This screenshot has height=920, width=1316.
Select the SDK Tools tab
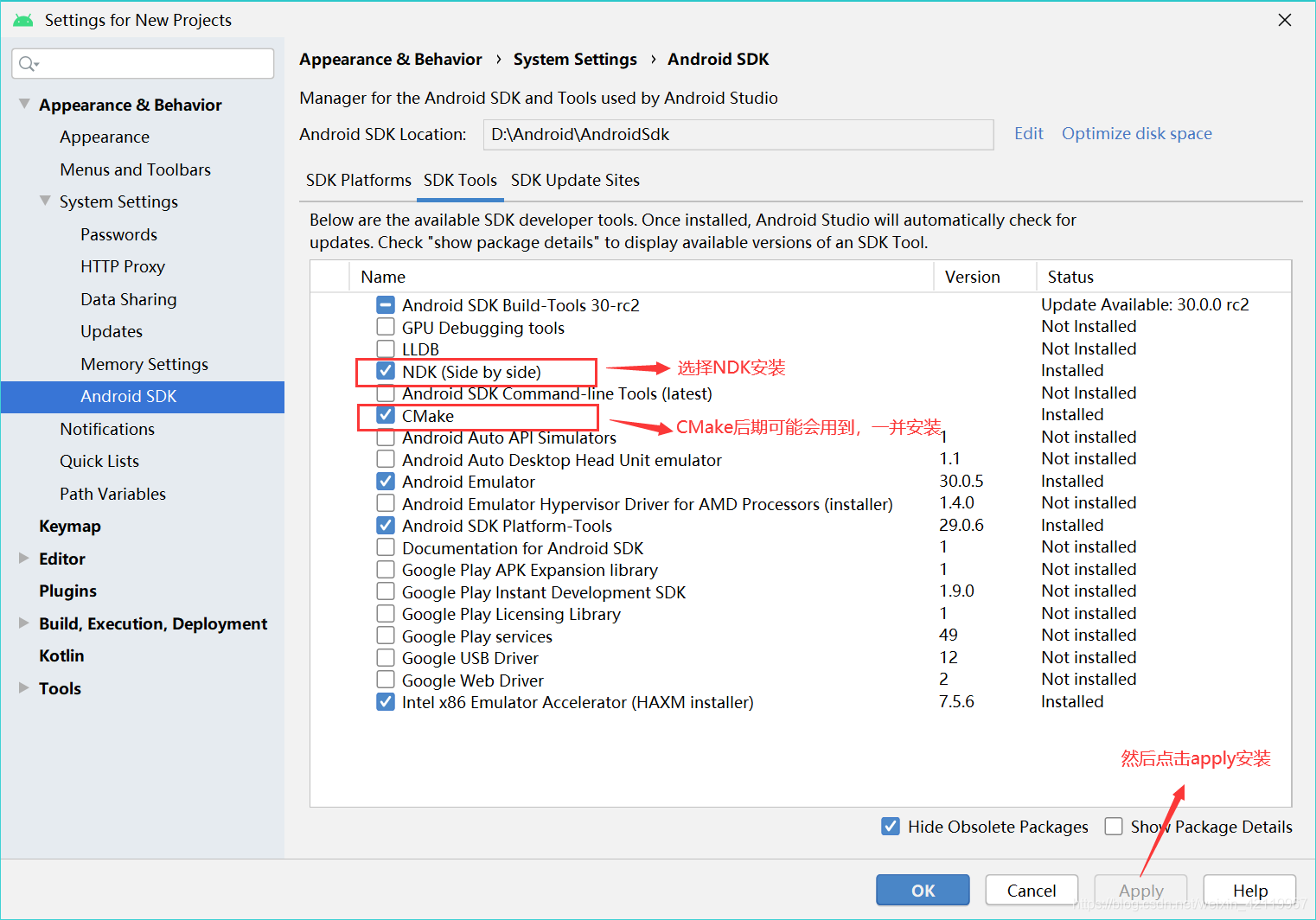coord(460,180)
